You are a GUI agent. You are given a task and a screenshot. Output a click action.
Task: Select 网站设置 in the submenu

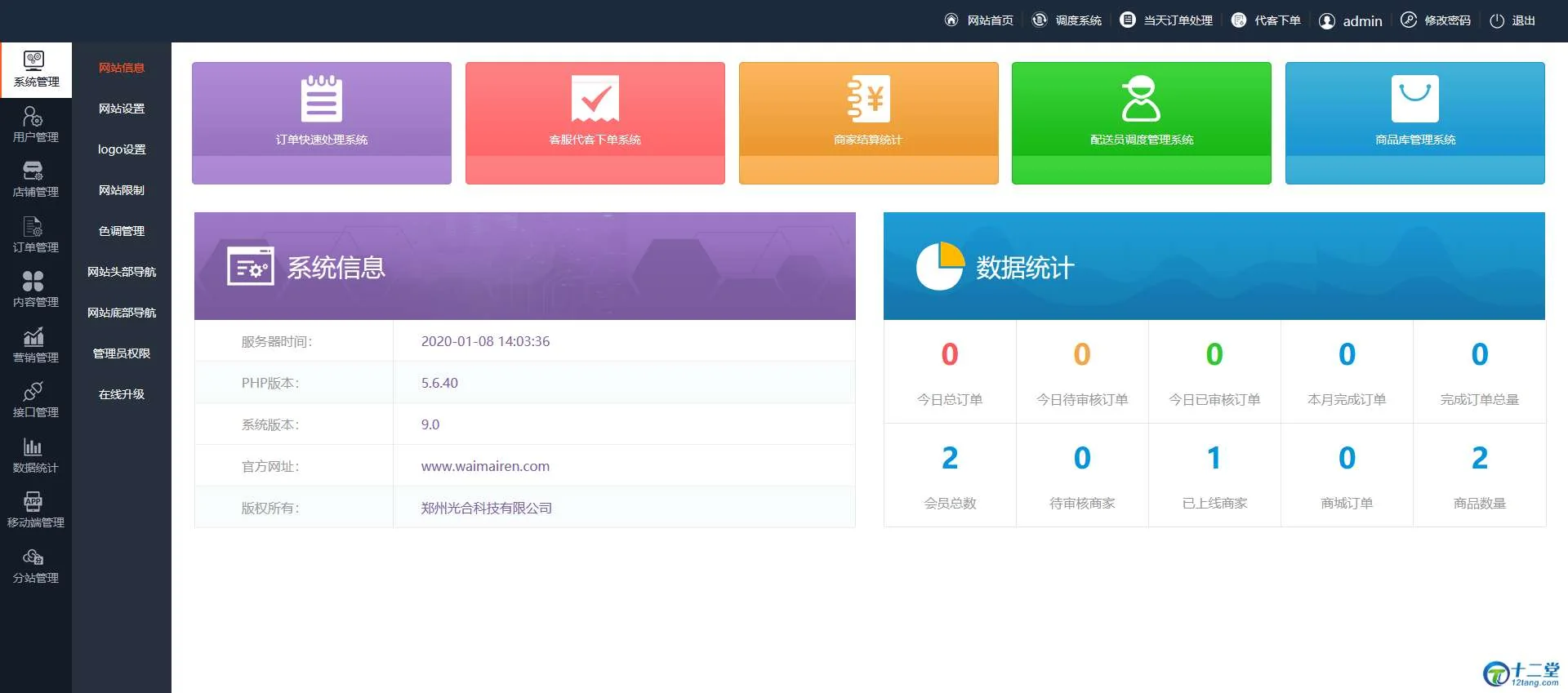(122, 109)
